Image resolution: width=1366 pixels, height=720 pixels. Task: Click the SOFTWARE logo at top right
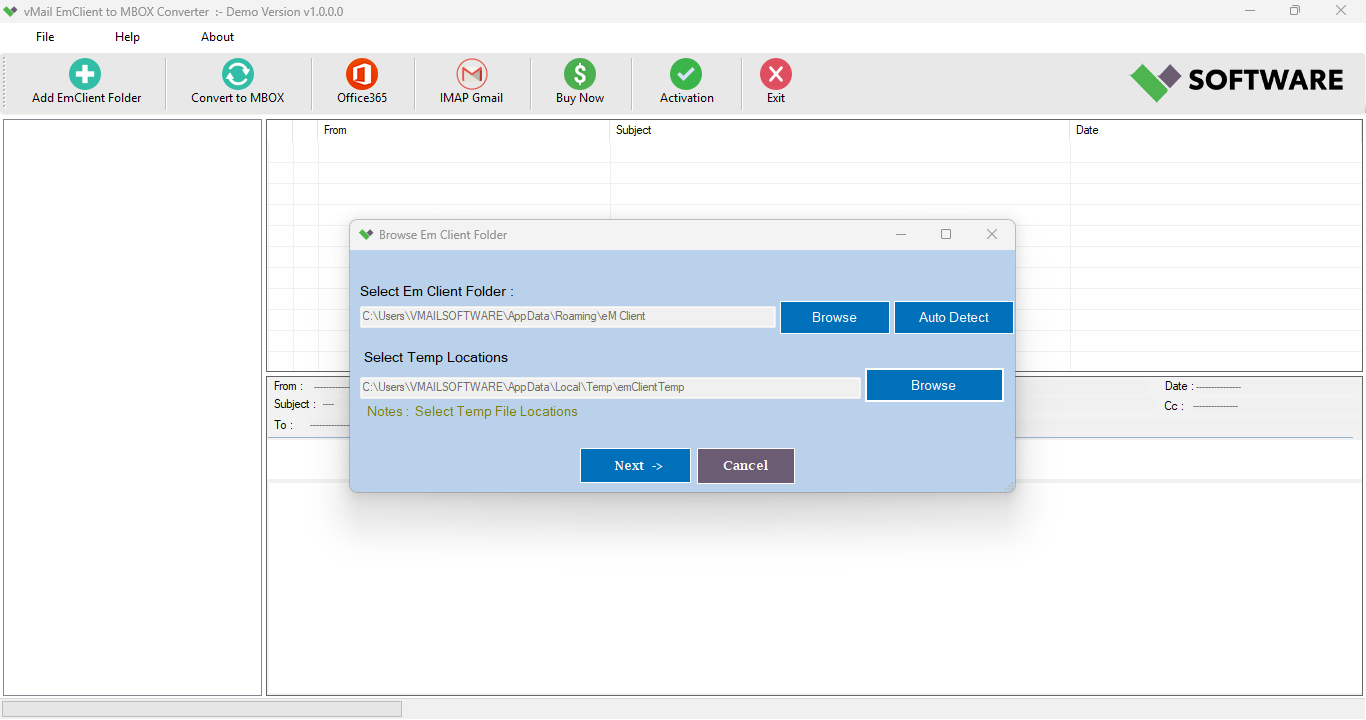[x=1236, y=81]
